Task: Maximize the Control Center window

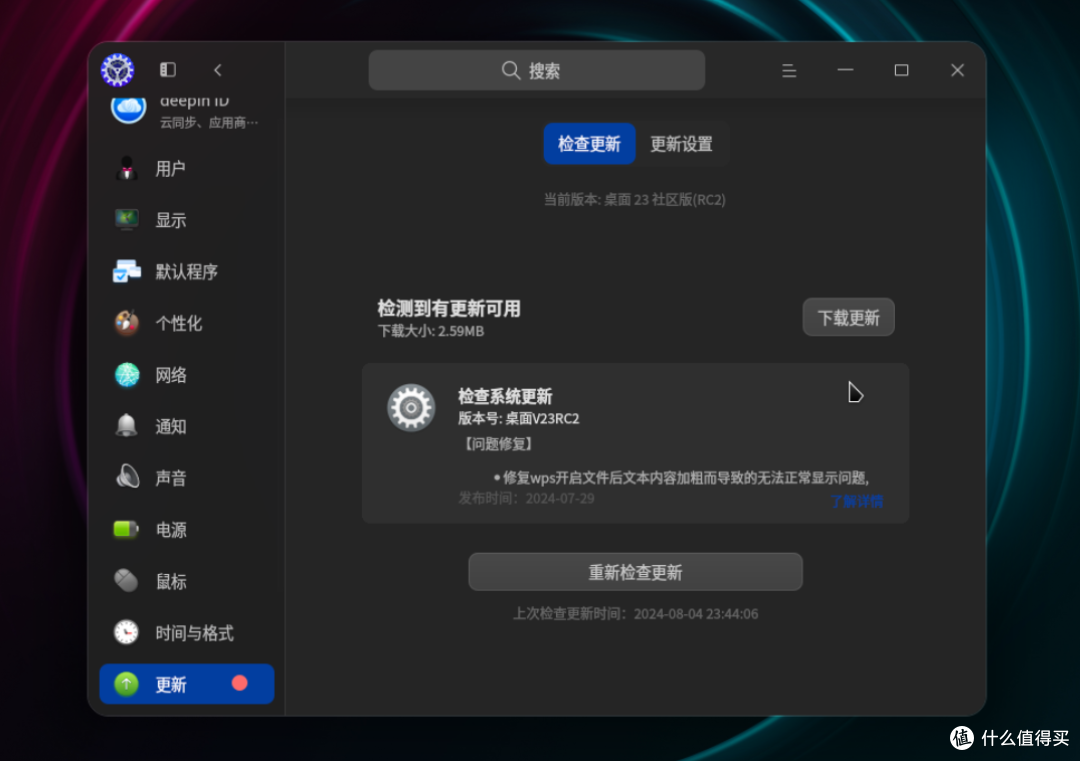Action: (901, 70)
